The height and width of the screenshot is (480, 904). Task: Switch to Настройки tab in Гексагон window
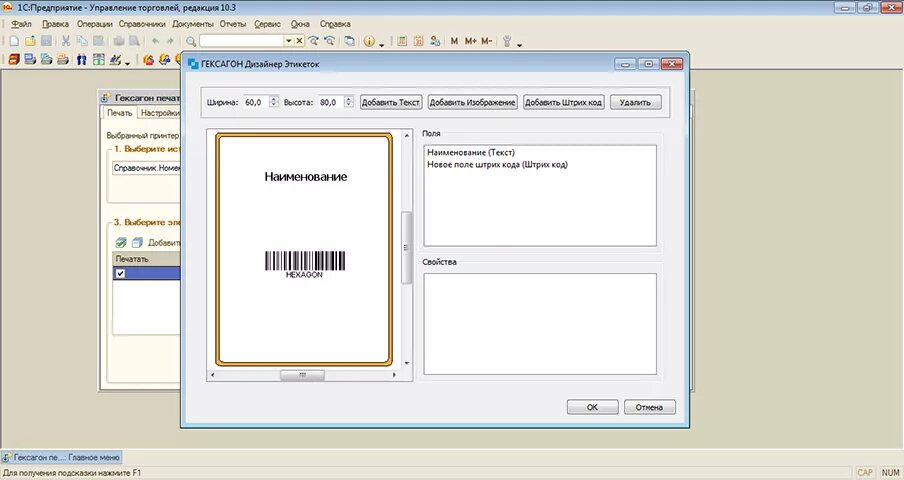[160, 113]
